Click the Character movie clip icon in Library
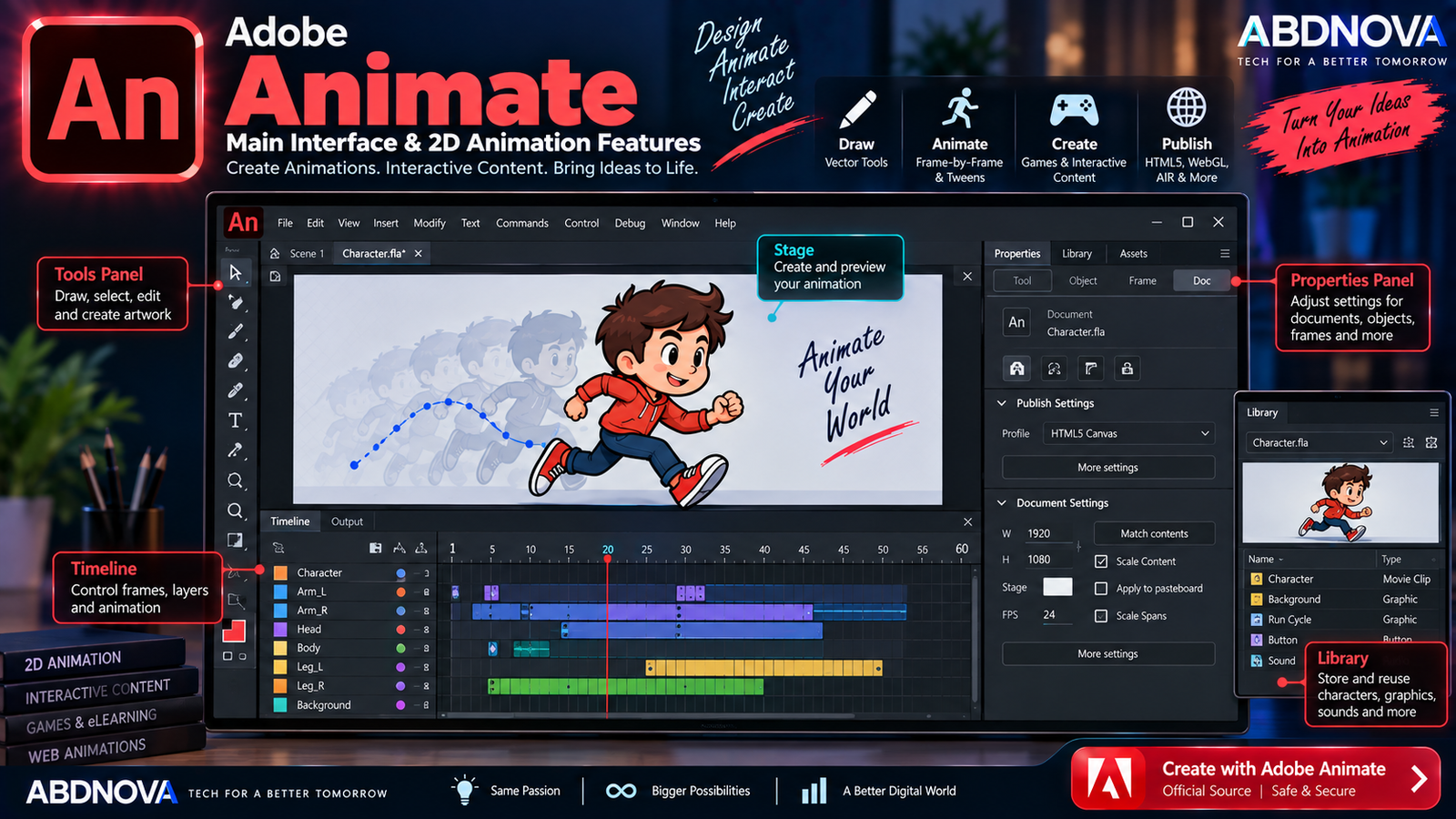1456x819 pixels. pyautogui.click(x=1257, y=579)
